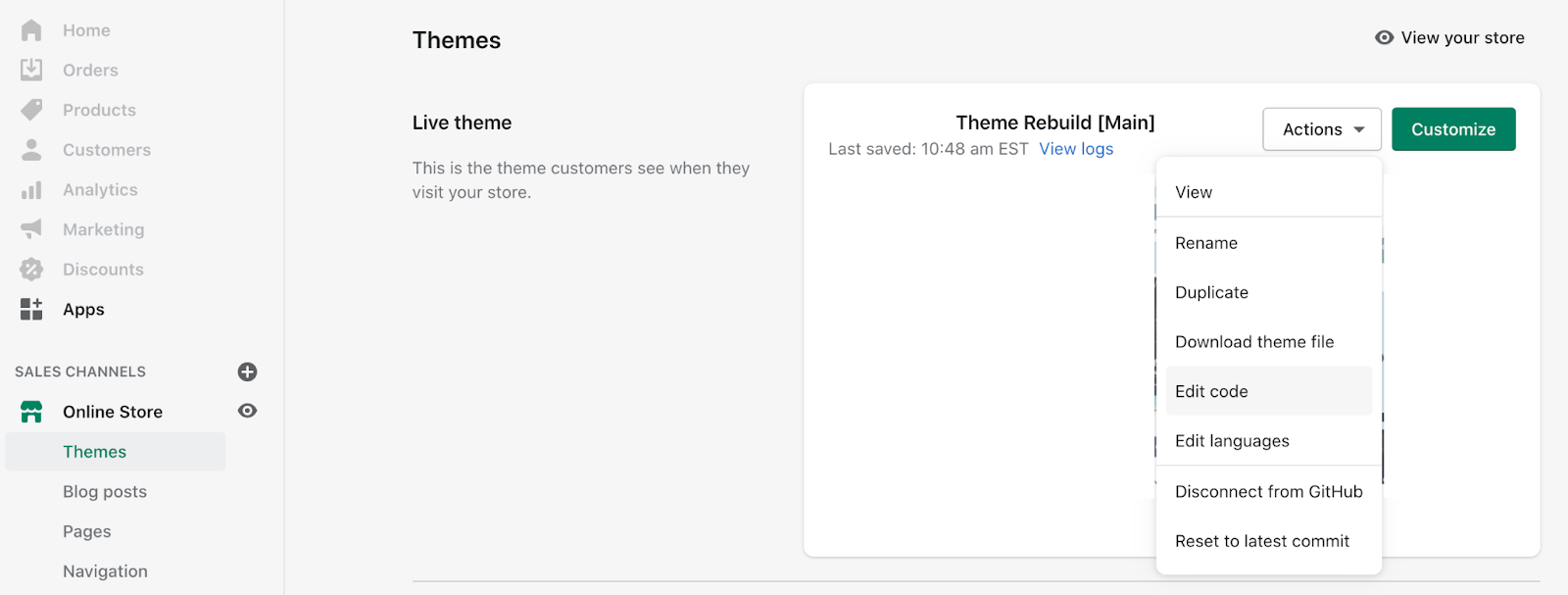Choose Duplicate in the Actions menu
Viewport: 1568px width, 595px height.
[1211, 292]
